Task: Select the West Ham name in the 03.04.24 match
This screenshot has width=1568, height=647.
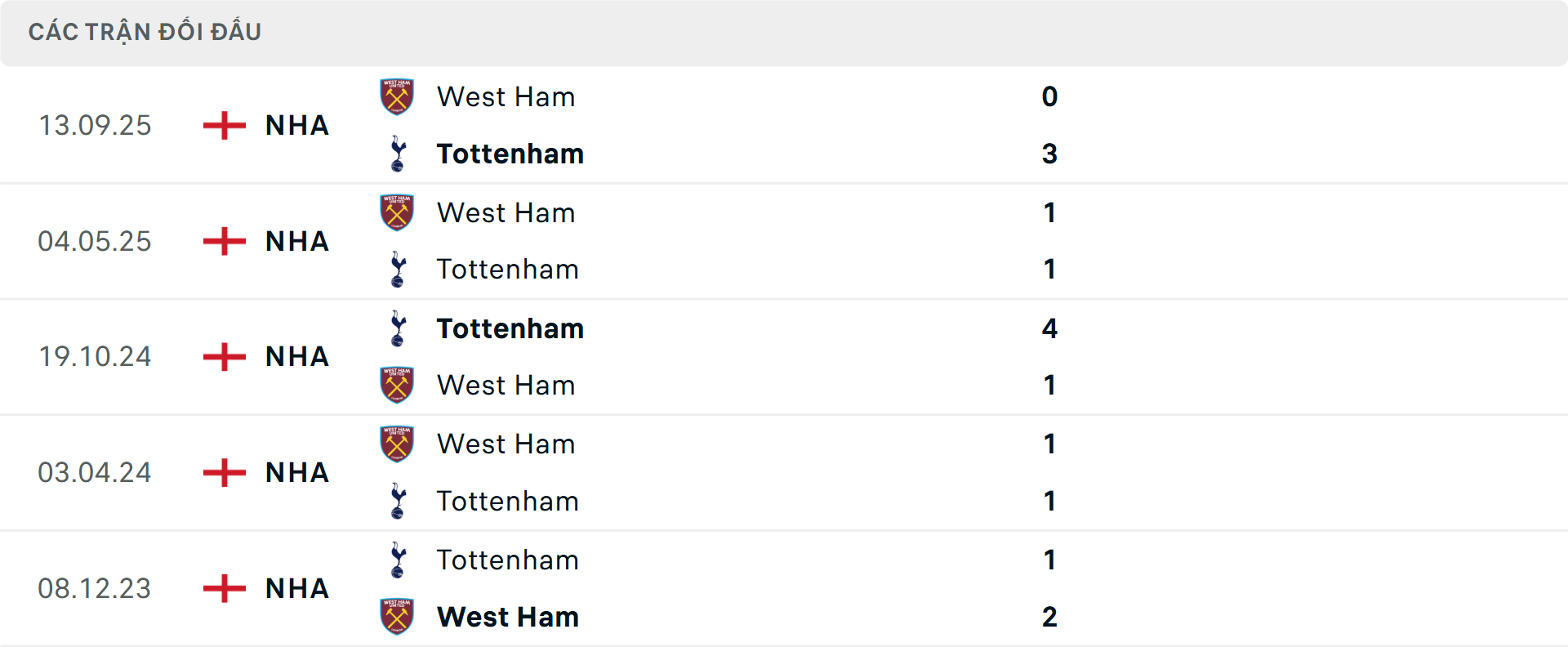Action: [x=506, y=444]
